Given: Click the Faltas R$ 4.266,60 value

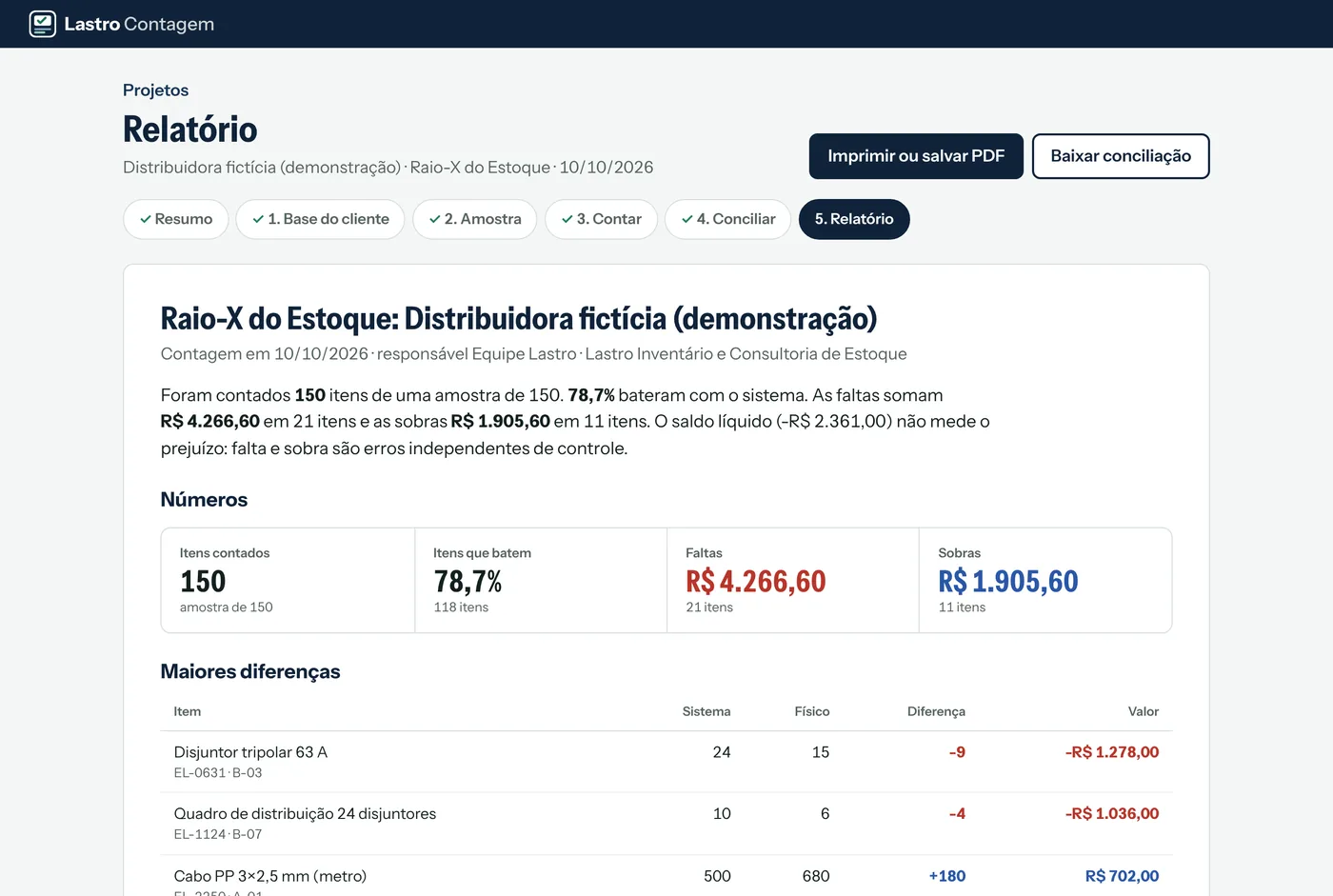Looking at the screenshot, I should [756, 581].
